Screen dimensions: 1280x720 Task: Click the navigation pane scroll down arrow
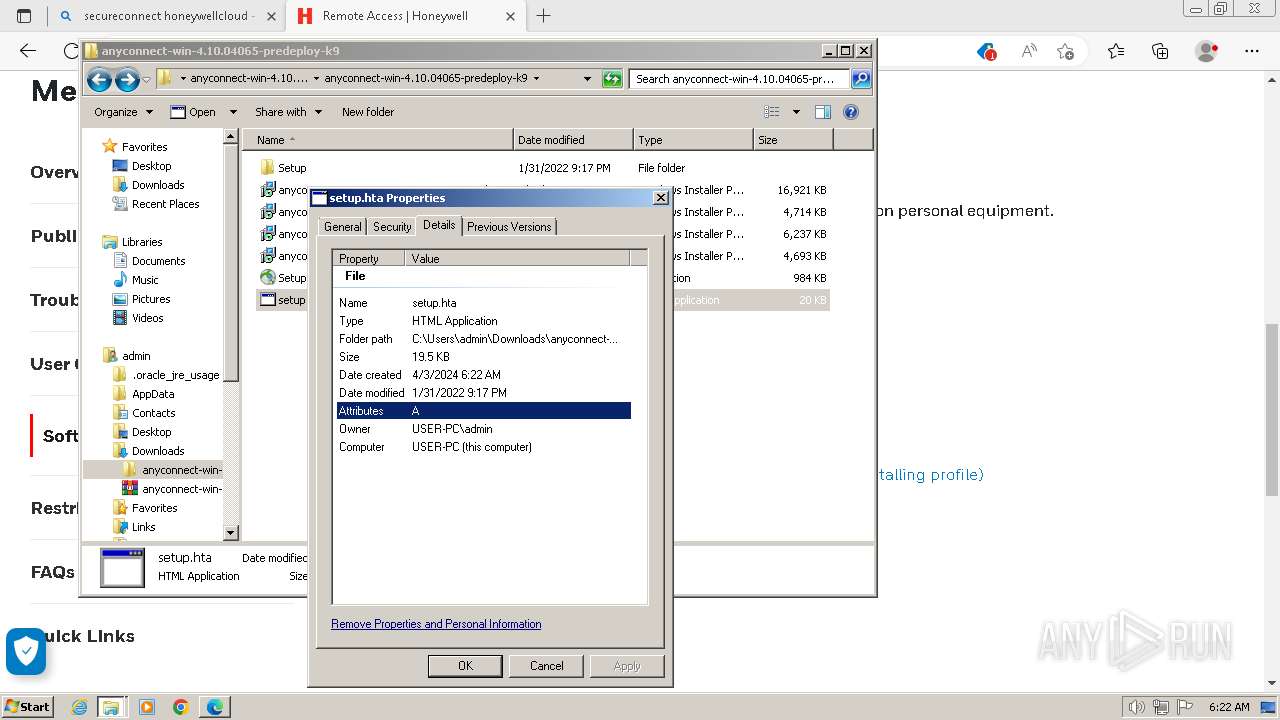coord(231,534)
